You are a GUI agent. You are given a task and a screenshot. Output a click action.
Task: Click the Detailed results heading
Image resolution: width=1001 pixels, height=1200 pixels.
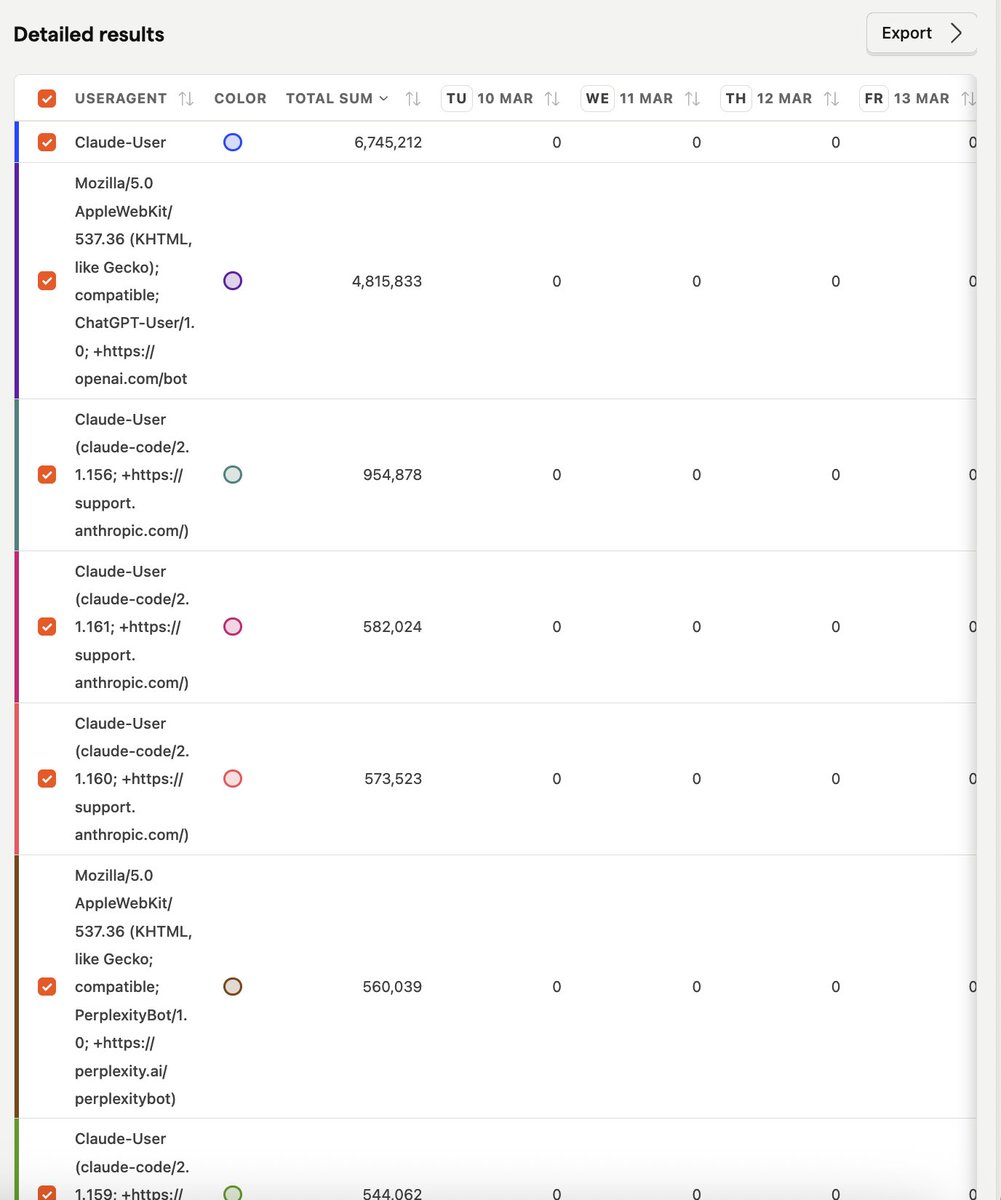point(89,34)
